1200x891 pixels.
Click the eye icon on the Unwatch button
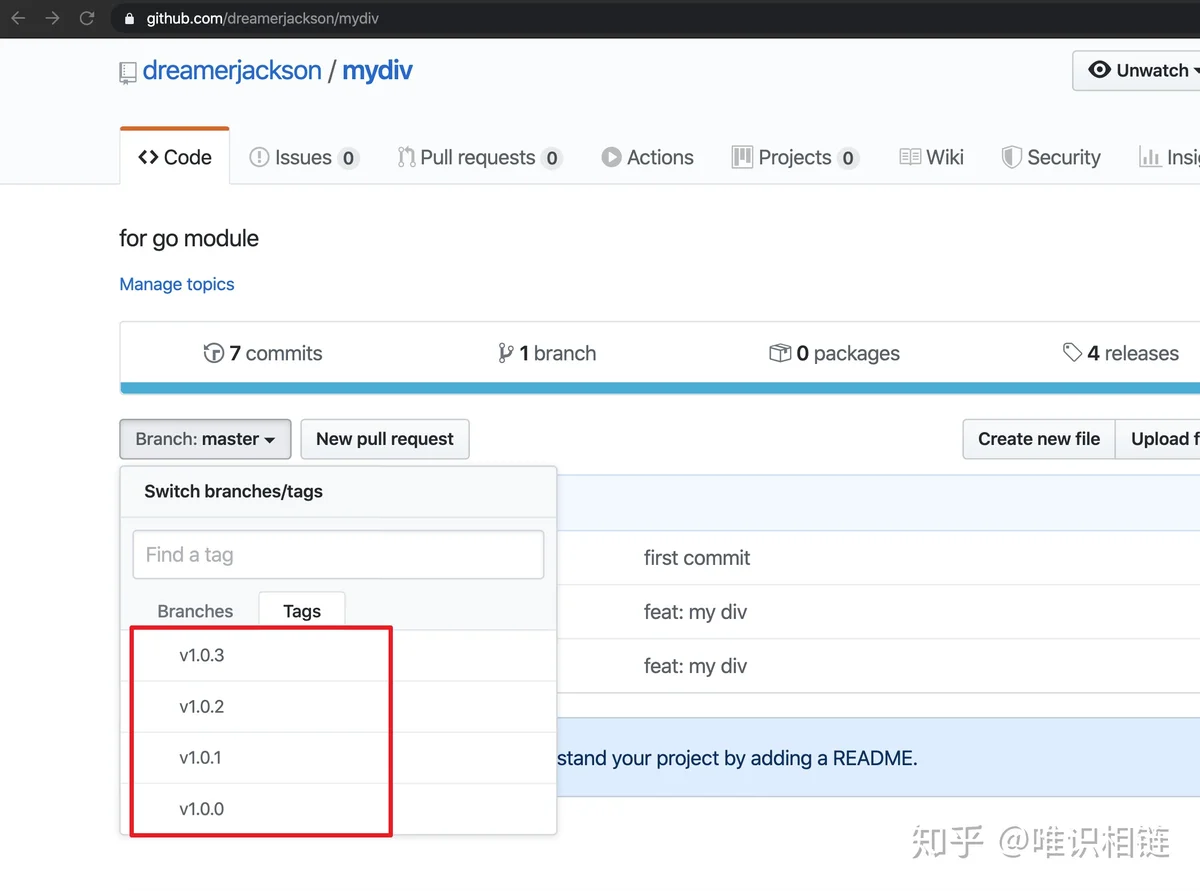pyautogui.click(x=1100, y=70)
